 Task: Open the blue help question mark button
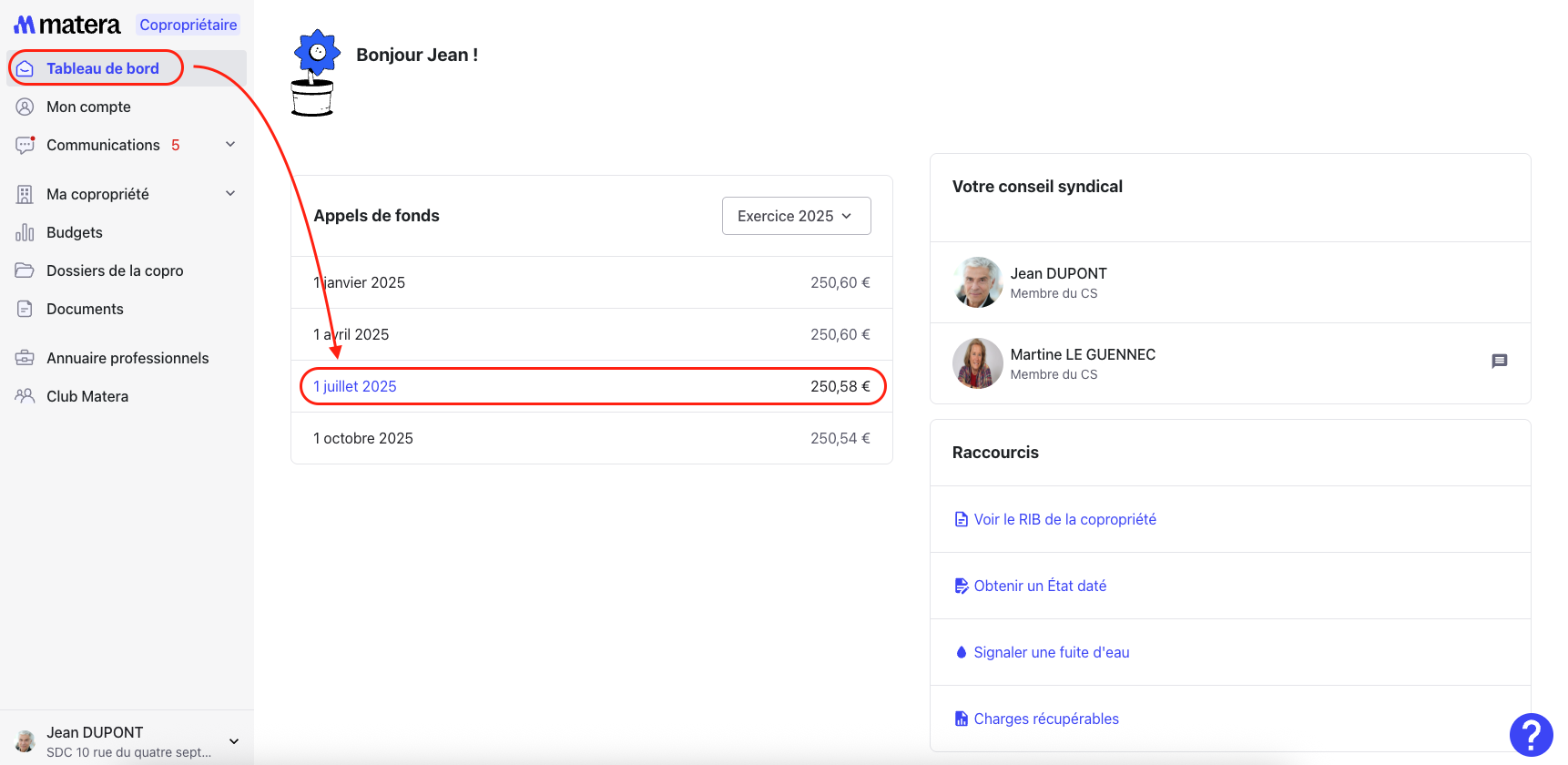1531,735
